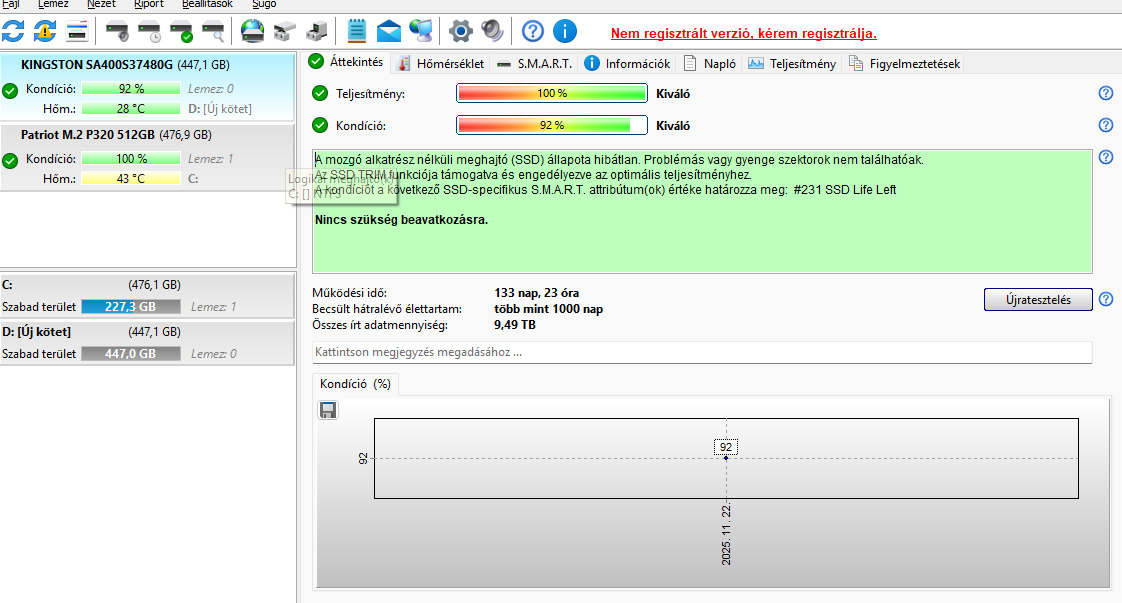Click the blue info circle toolbar icon
This screenshot has height=603, width=1122.
point(565,31)
